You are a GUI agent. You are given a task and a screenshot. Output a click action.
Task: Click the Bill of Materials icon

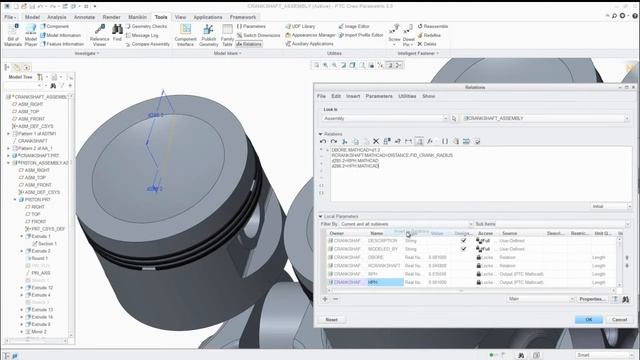click(13, 35)
